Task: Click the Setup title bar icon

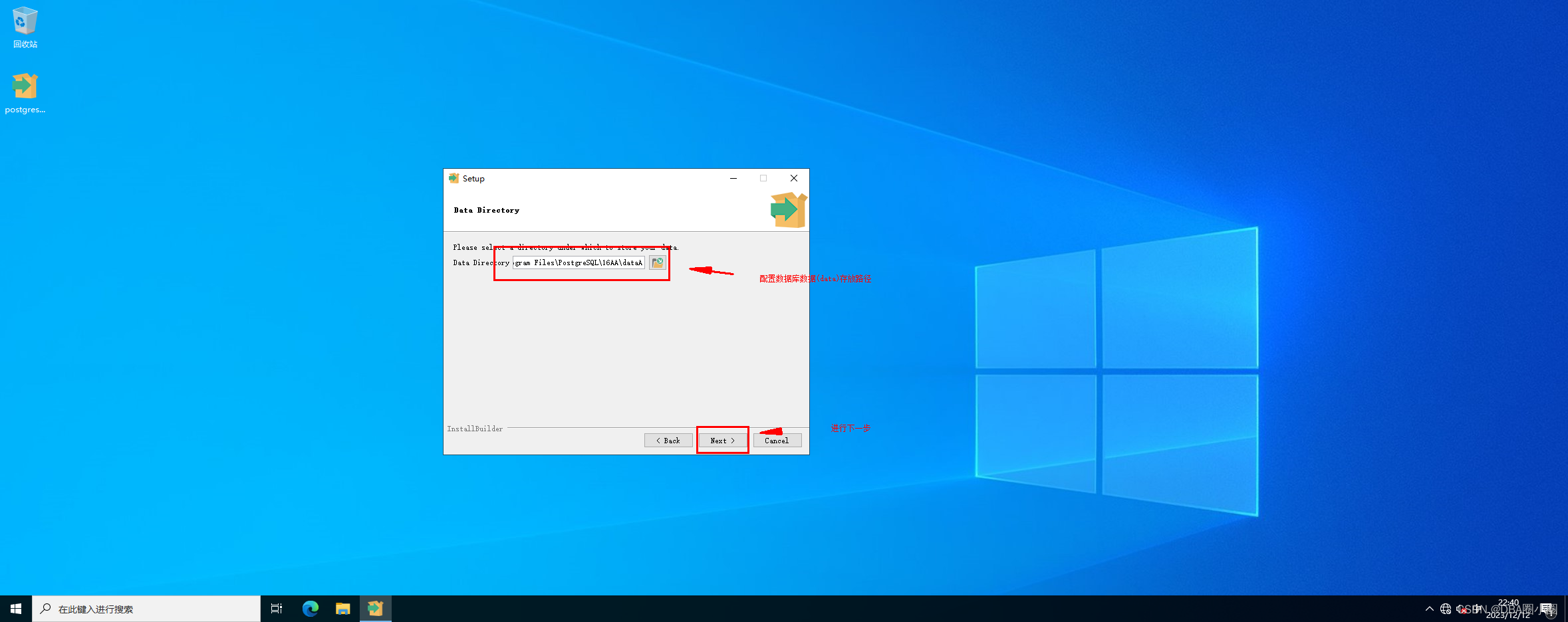Action: point(454,178)
